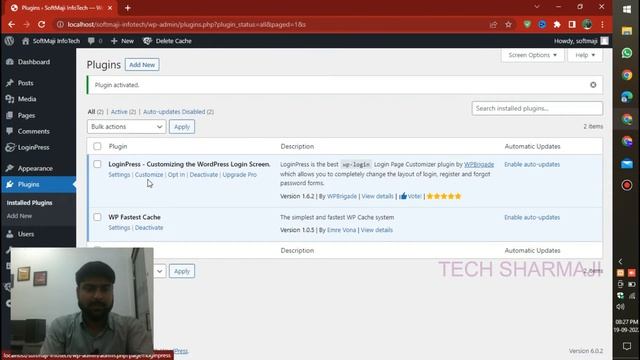
Task: Click the Add New plugin button
Action: tap(142, 64)
